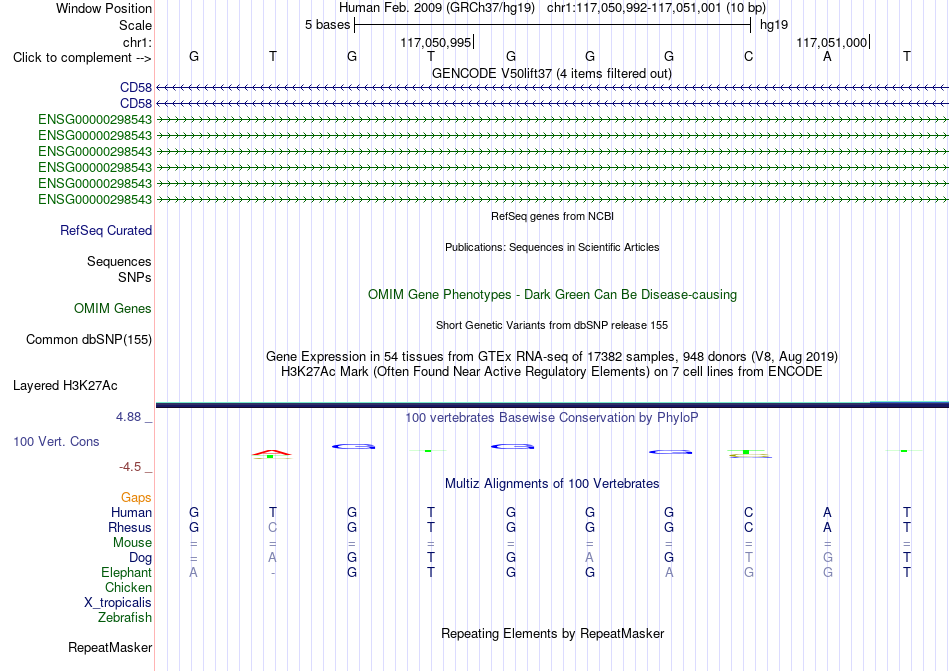Open the OMIM Genes track label
This screenshot has height=671, width=950.
pos(113,308)
